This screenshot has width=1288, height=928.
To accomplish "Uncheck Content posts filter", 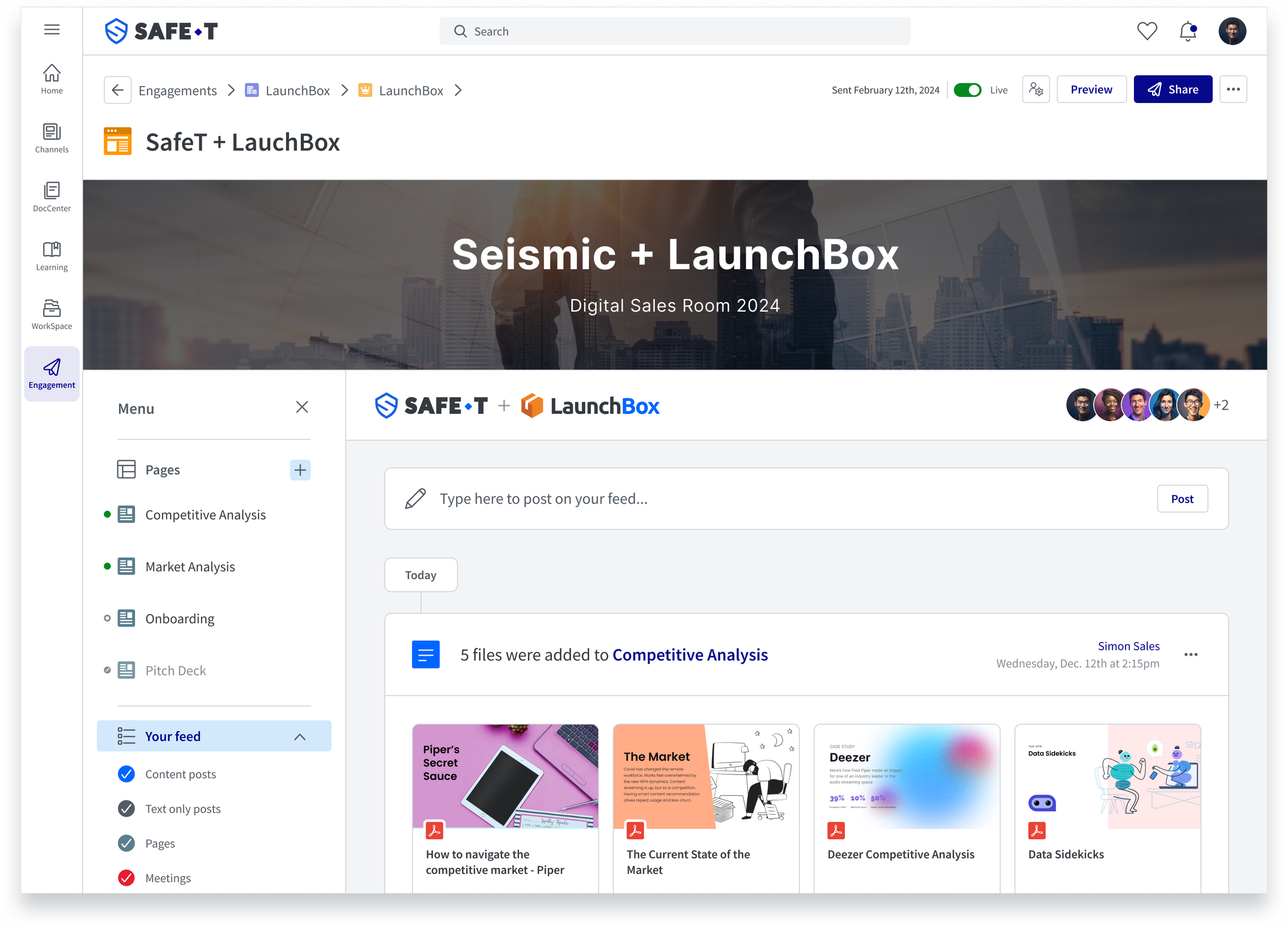I will (x=126, y=773).
